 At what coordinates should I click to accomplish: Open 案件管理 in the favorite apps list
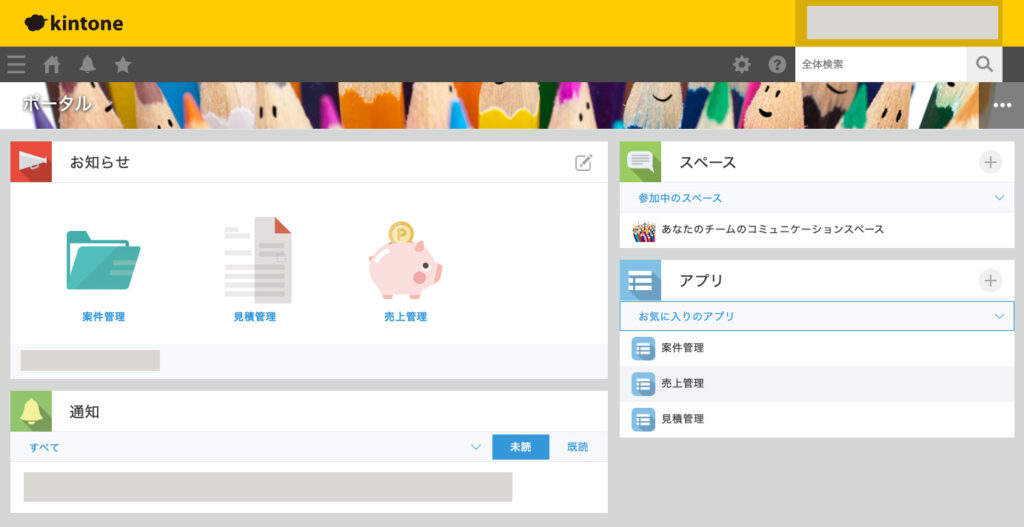coord(682,348)
